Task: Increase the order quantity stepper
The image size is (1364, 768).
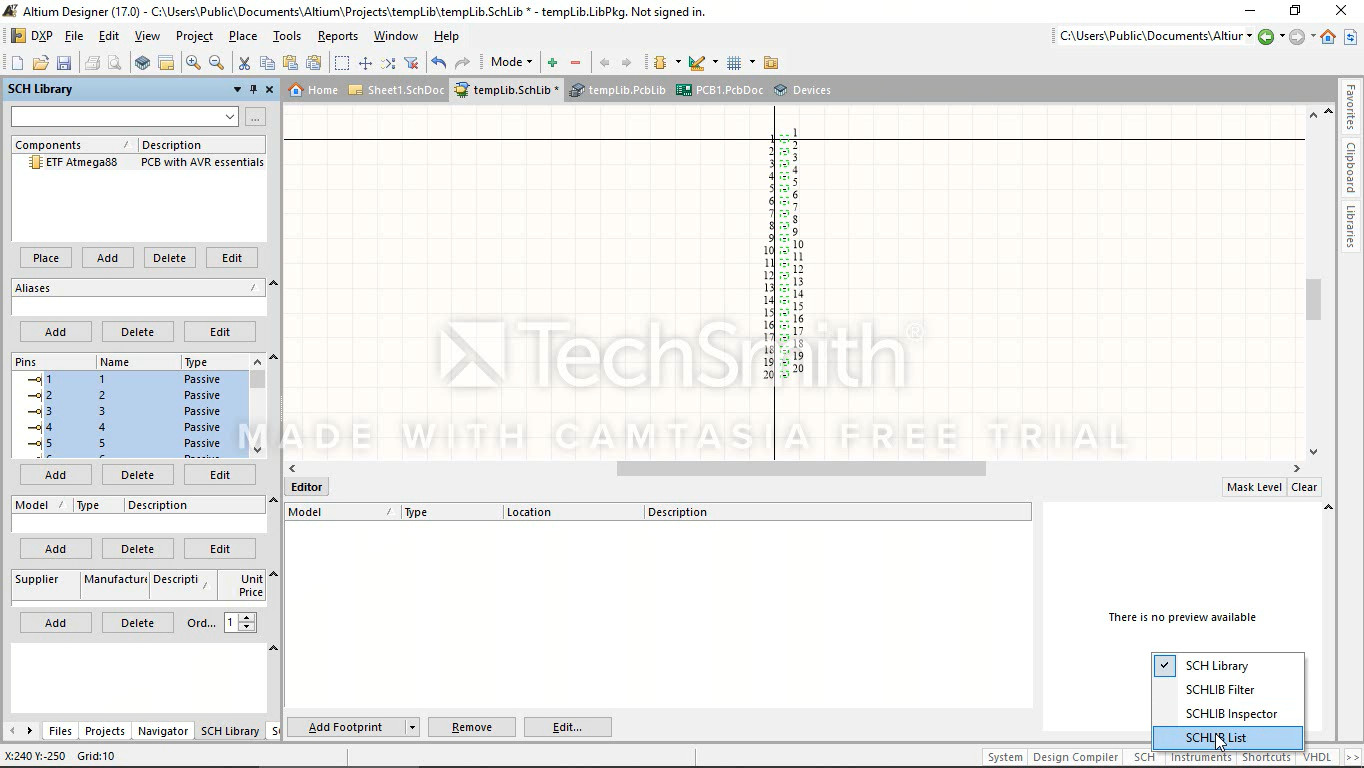Action: coord(247,618)
